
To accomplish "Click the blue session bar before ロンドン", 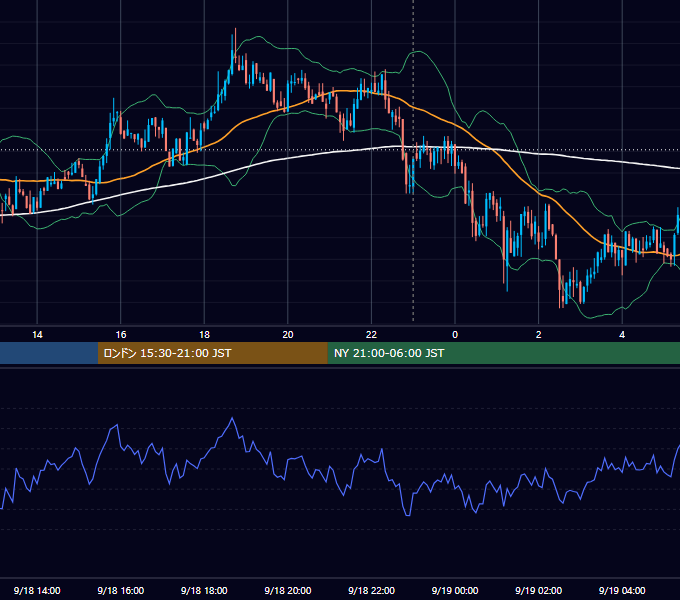I will click(x=49, y=353).
